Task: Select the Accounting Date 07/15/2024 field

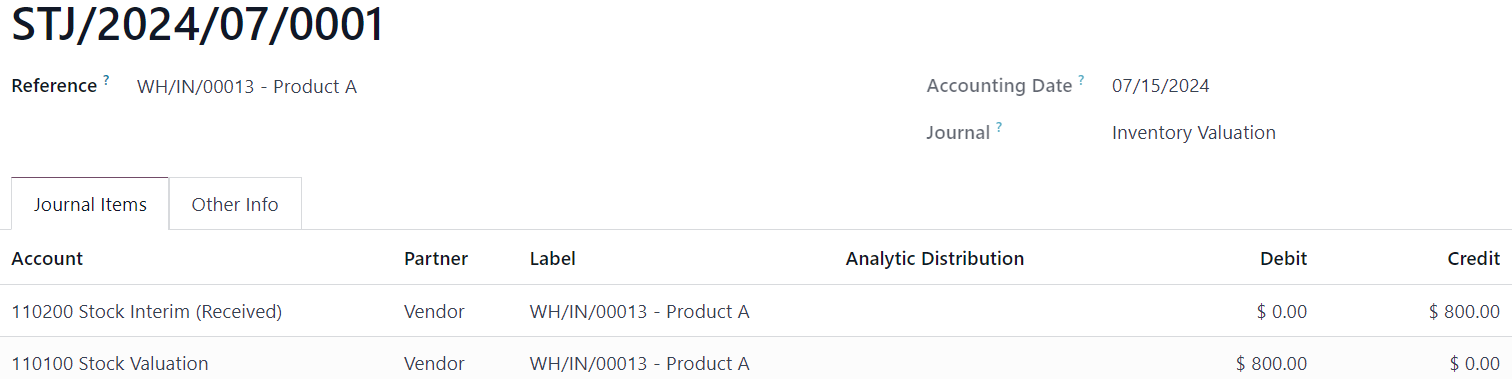Action: coord(1161,86)
